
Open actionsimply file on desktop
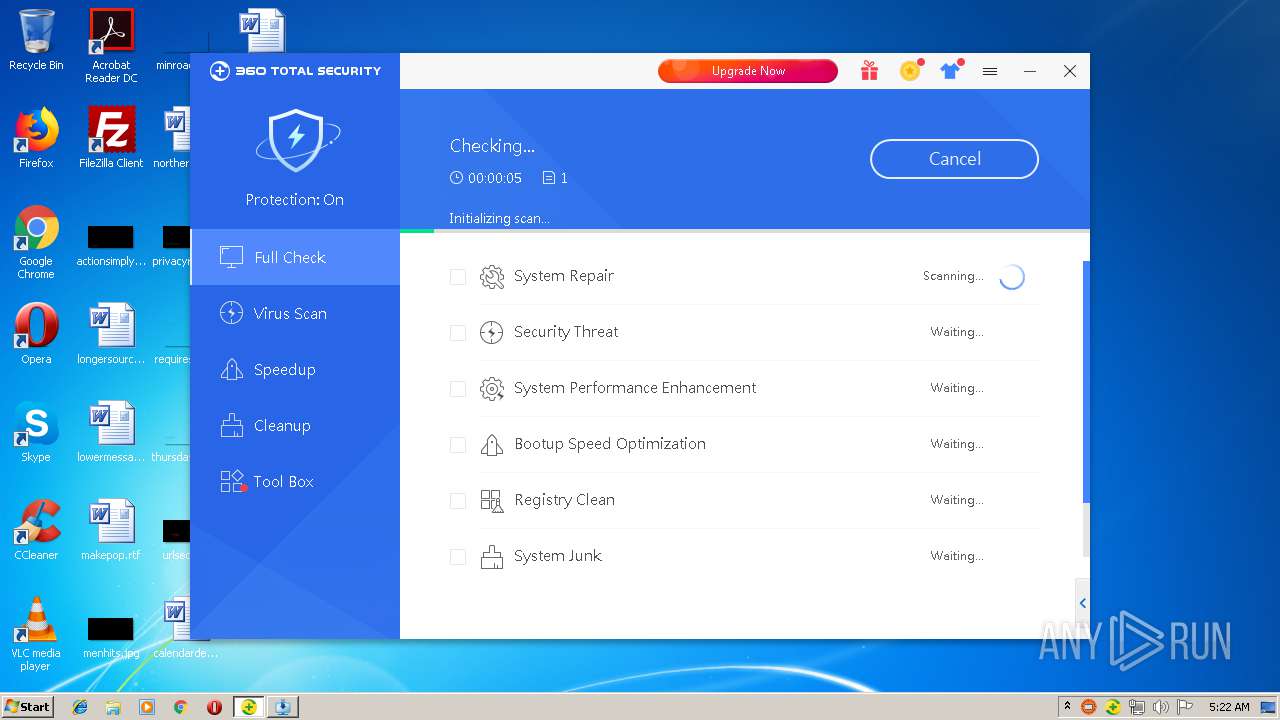111,247
